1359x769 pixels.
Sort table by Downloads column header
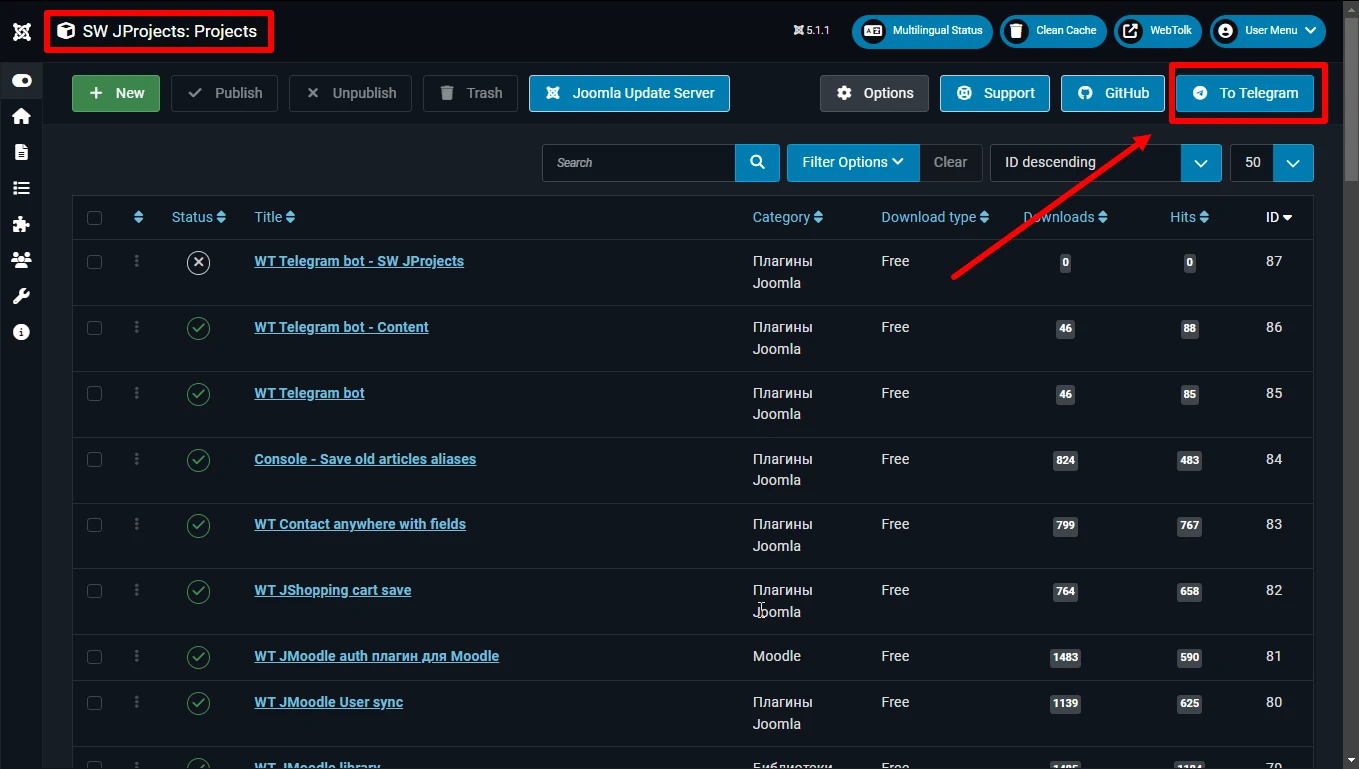click(1066, 217)
